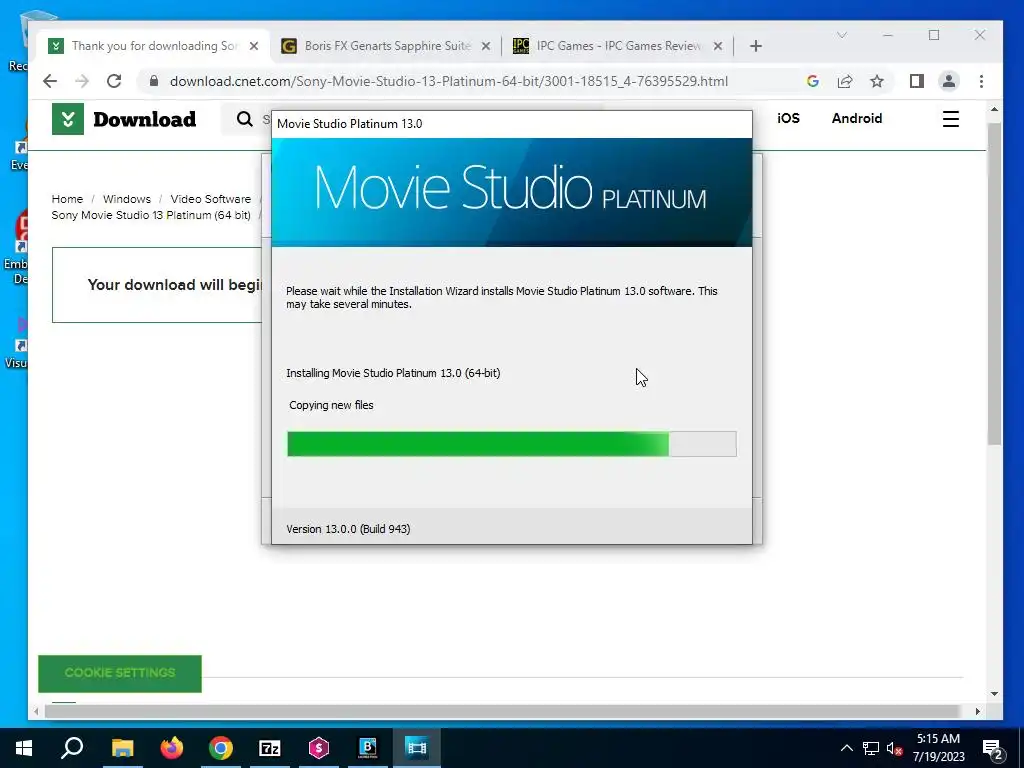The height and width of the screenshot is (768, 1024).
Task: Open the Chrome tab search chevron
Action: click(x=842, y=35)
